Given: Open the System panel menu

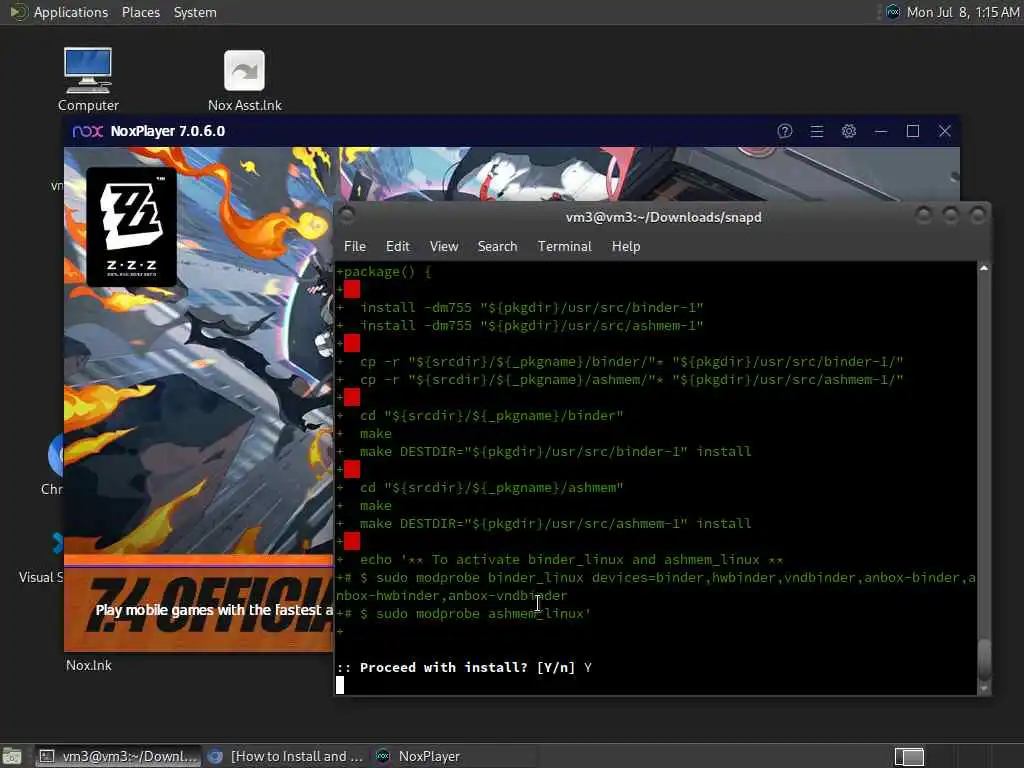Looking at the screenshot, I should click(195, 12).
